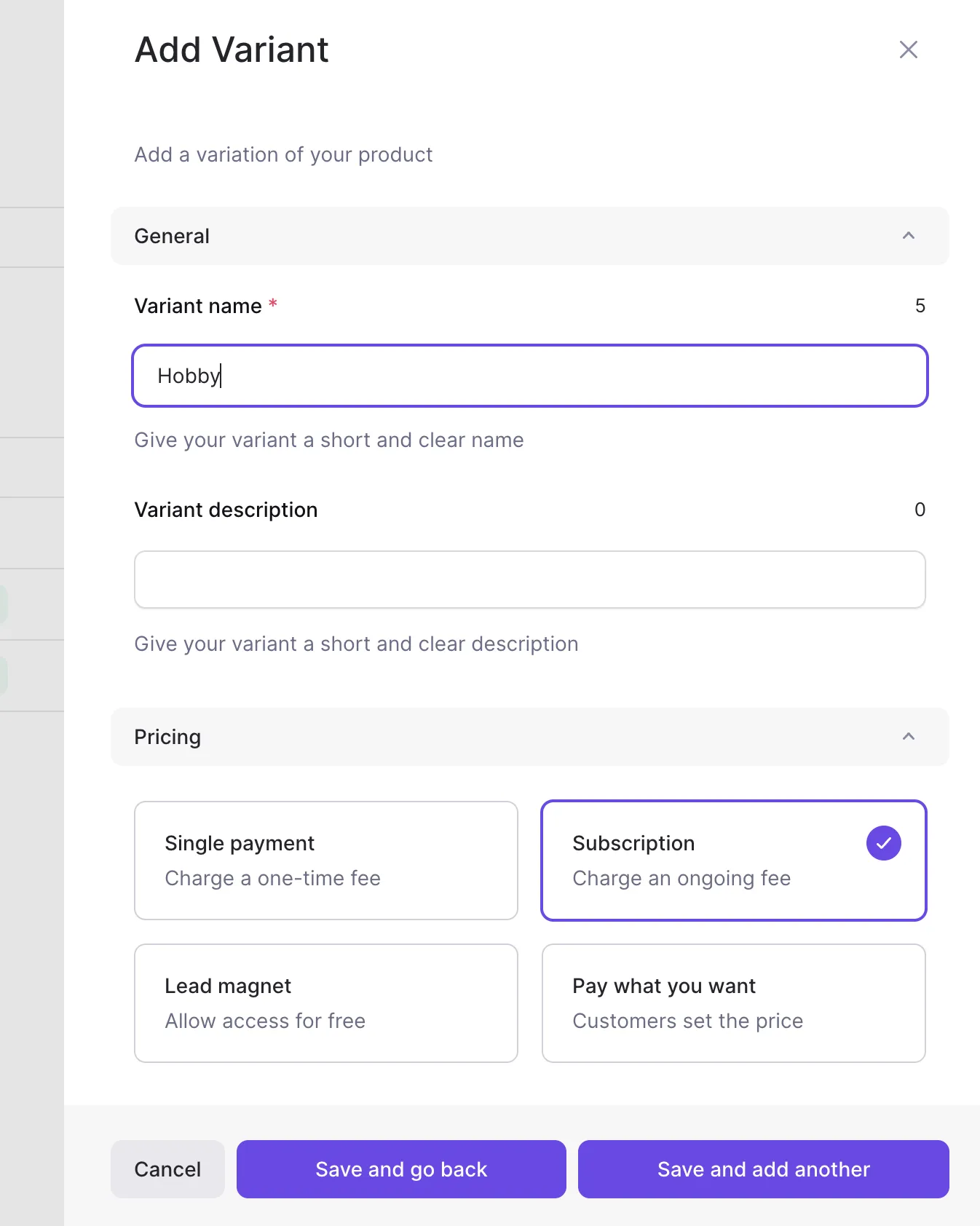Image resolution: width=980 pixels, height=1226 pixels.
Task: Click the Variant name label
Action: click(x=198, y=306)
